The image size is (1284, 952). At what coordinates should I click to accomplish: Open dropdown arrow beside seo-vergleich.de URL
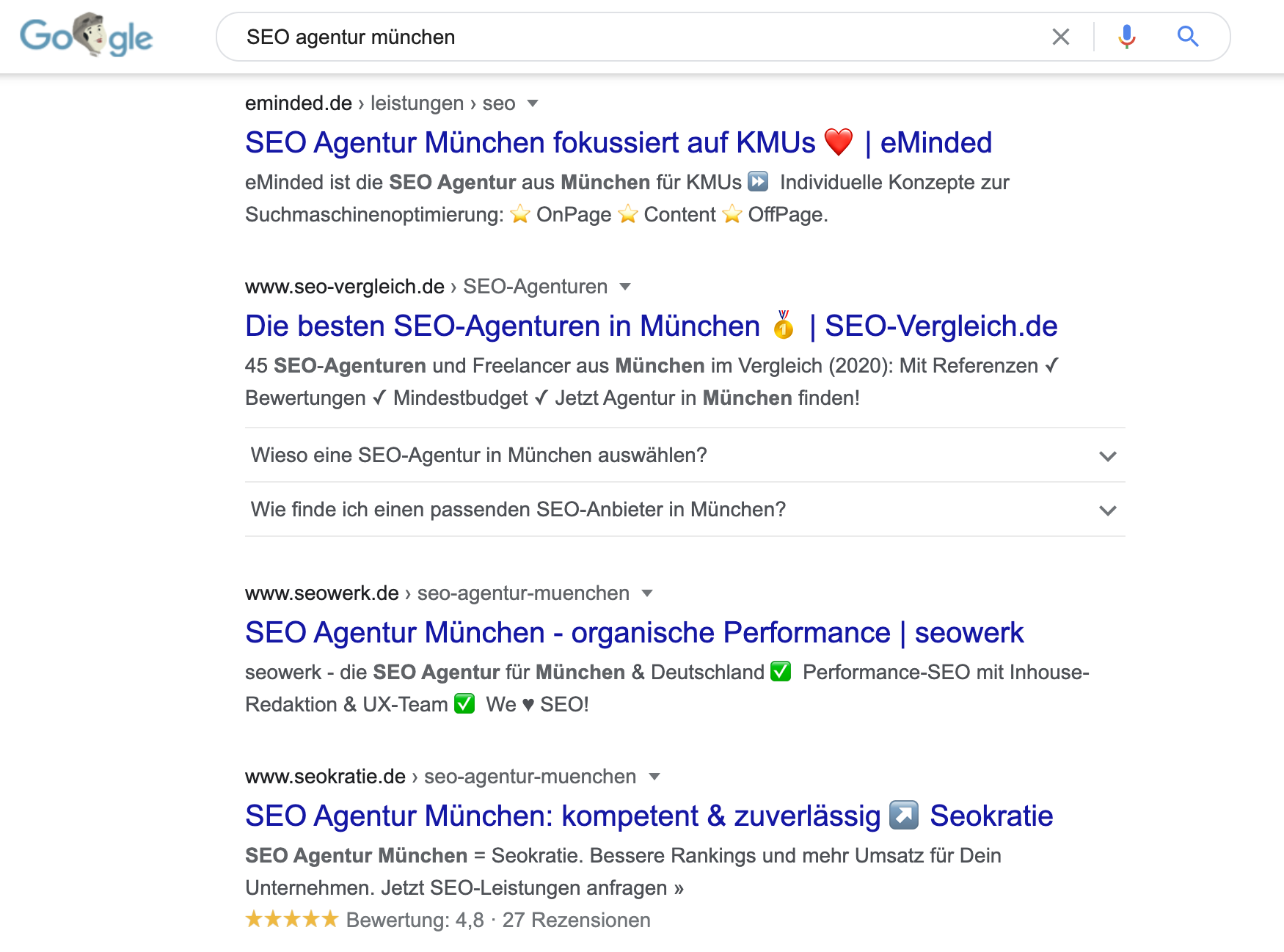pos(625,287)
